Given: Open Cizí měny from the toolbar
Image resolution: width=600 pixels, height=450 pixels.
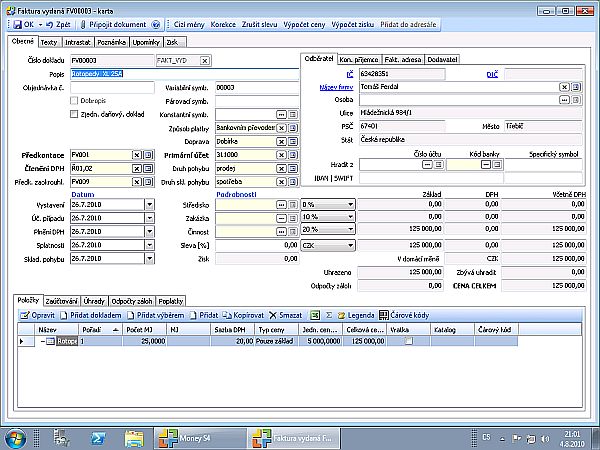Looking at the screenshot, I should click(189, 24).
